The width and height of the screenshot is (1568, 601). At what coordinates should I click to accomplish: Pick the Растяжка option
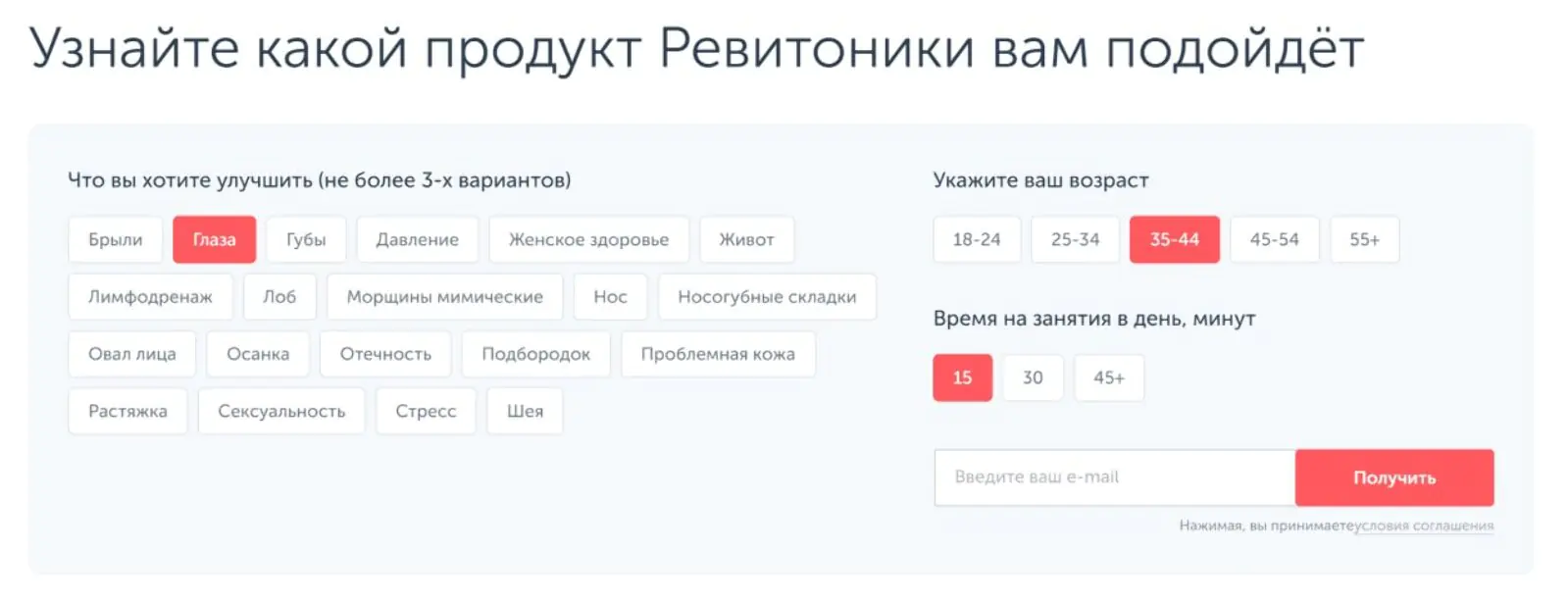click(127, 411)
